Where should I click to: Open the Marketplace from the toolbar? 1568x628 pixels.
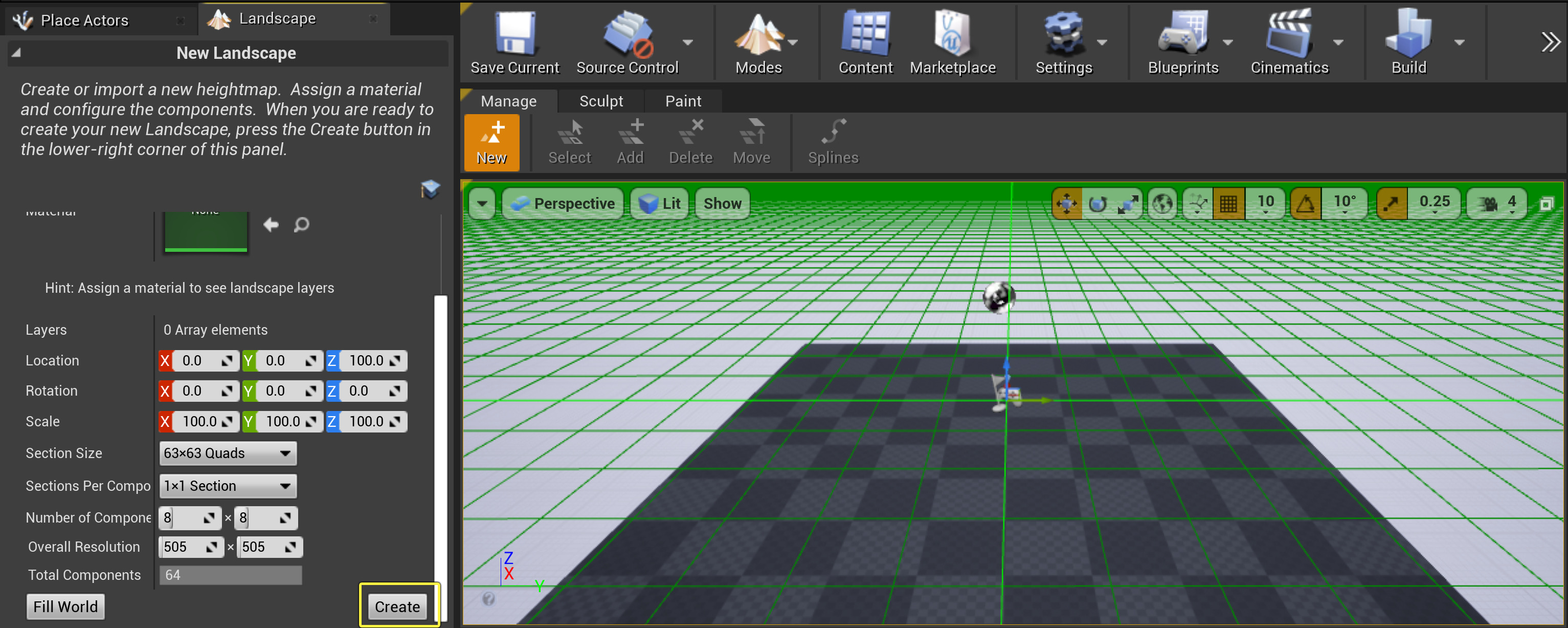tap(952, 33)
